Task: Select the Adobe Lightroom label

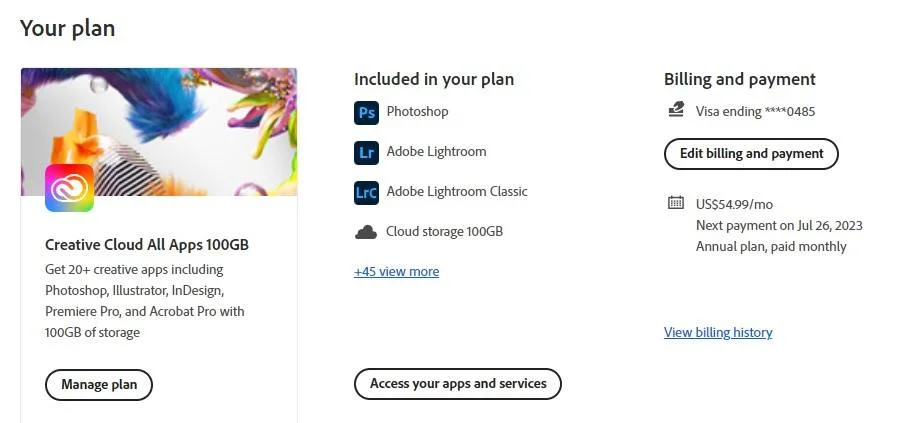Action: tap(436, 152)
